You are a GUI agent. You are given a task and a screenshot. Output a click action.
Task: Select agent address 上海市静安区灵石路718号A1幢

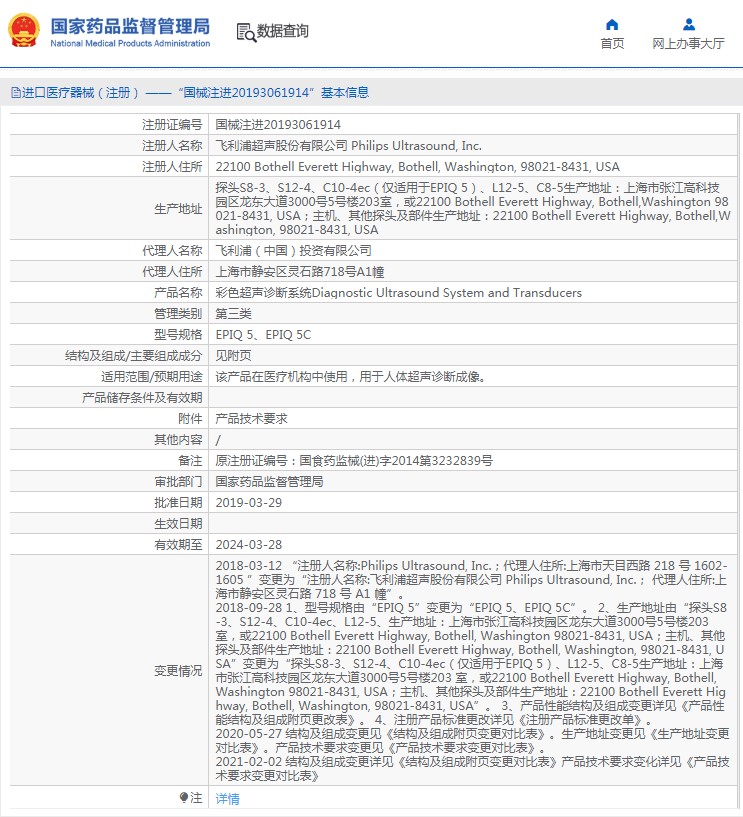300,271
